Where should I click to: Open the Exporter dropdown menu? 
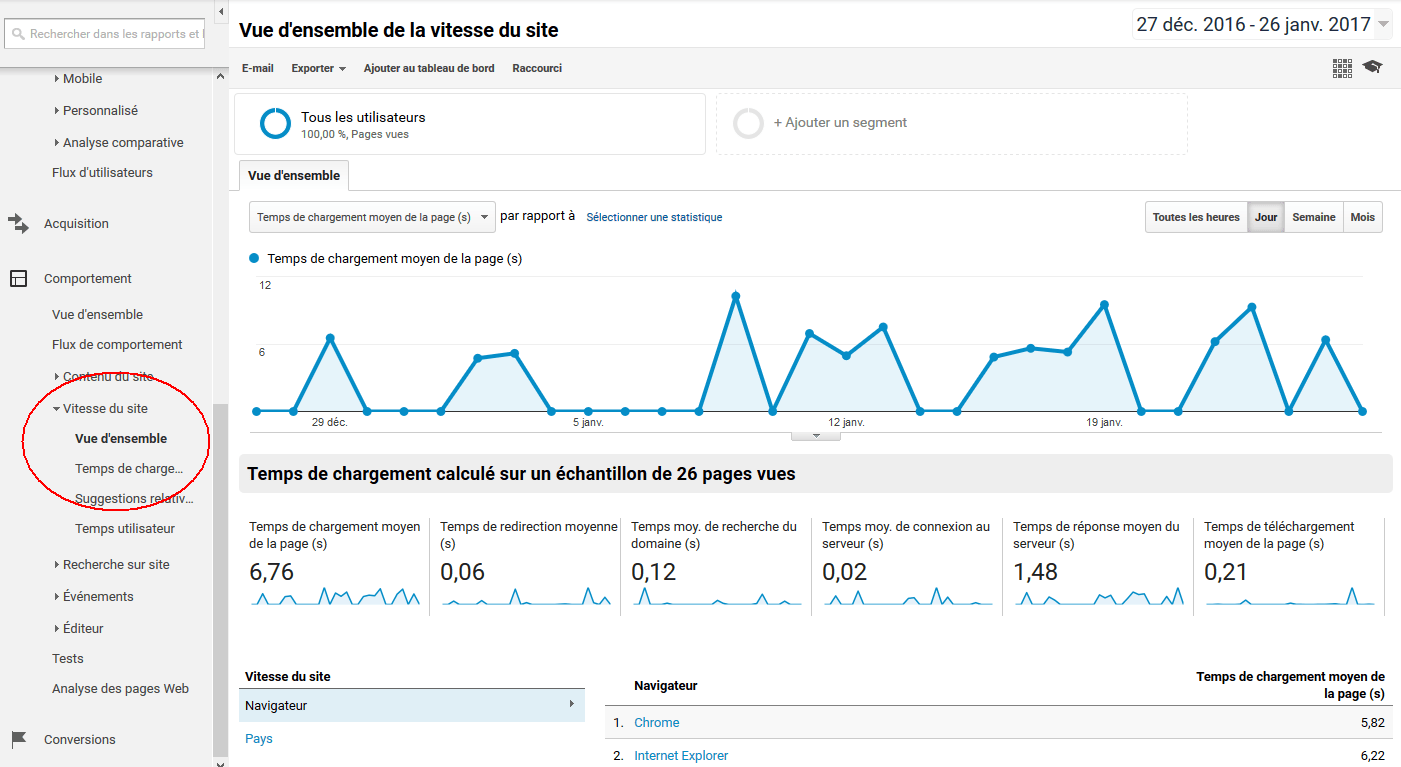318,68
